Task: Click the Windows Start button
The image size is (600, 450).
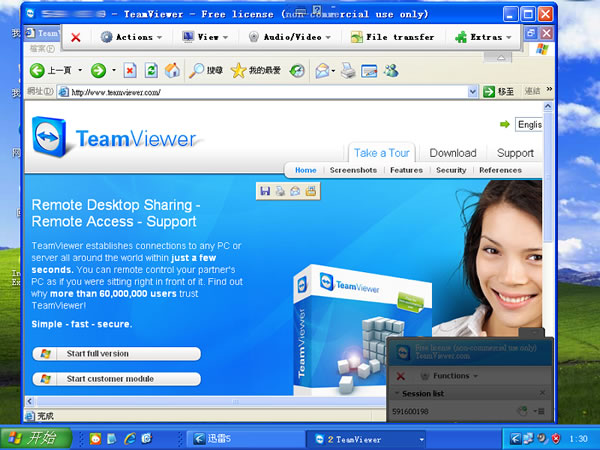Action: 36,438
